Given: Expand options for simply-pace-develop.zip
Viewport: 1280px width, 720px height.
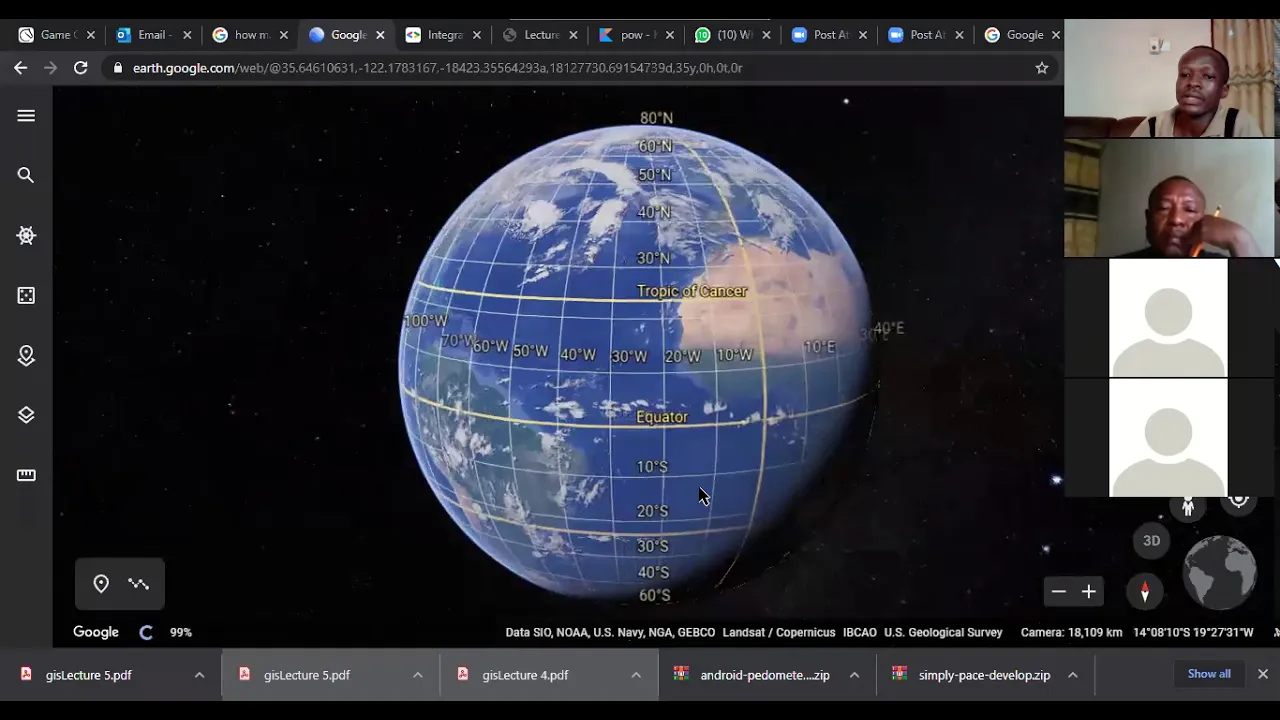Looking at the screenshot, I should coord(1072,675).
